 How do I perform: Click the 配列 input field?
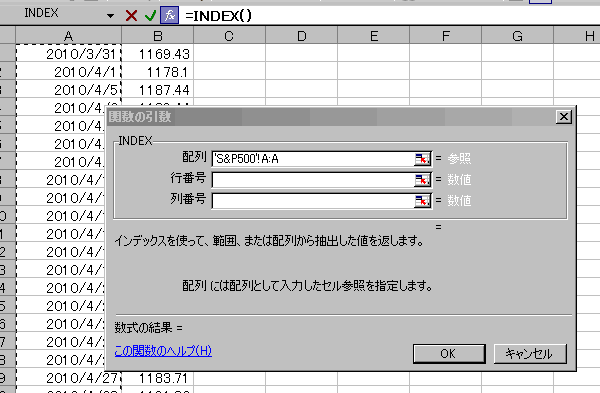(313, 159)
